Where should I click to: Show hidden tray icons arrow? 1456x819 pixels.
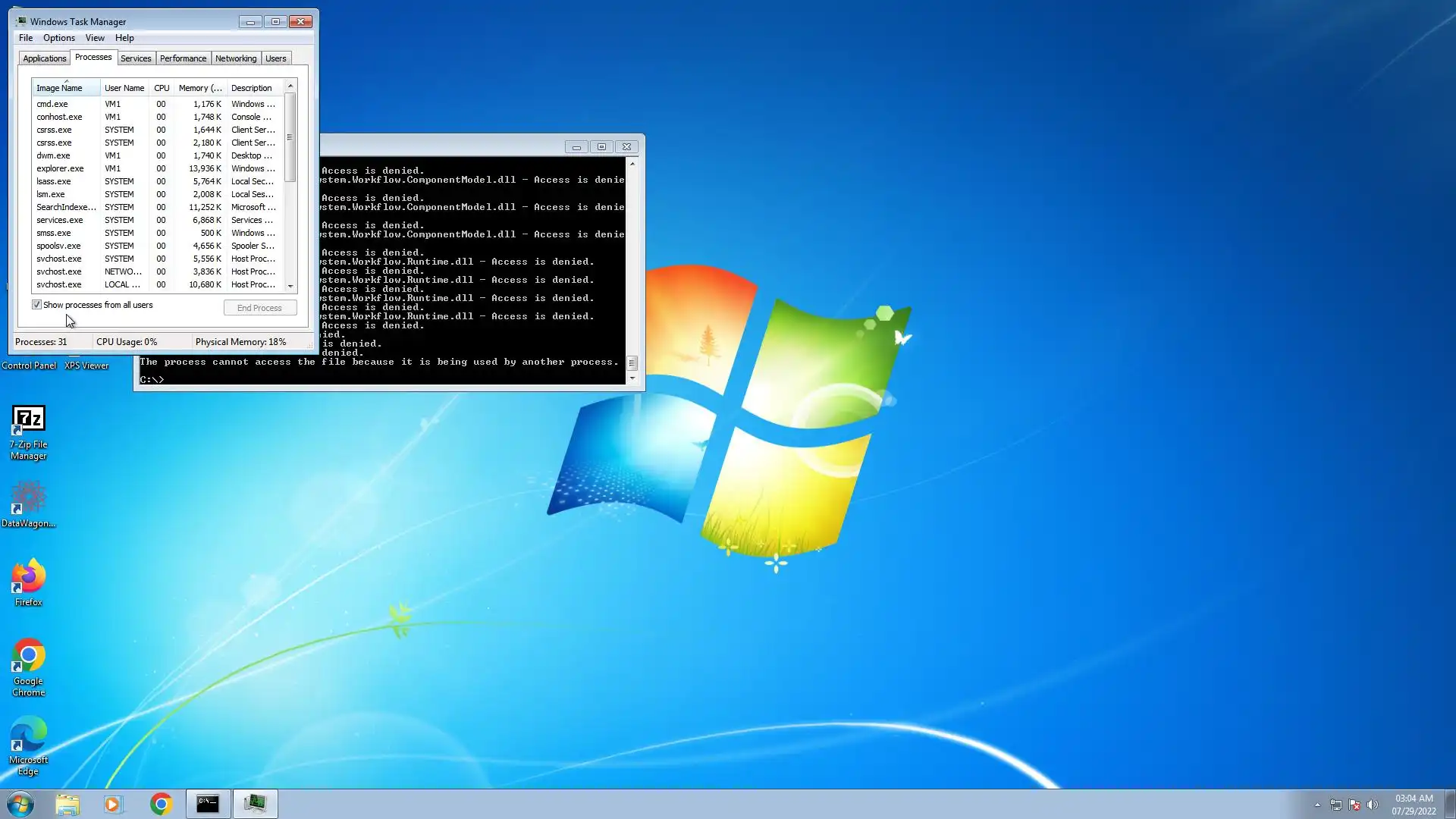1317,805
